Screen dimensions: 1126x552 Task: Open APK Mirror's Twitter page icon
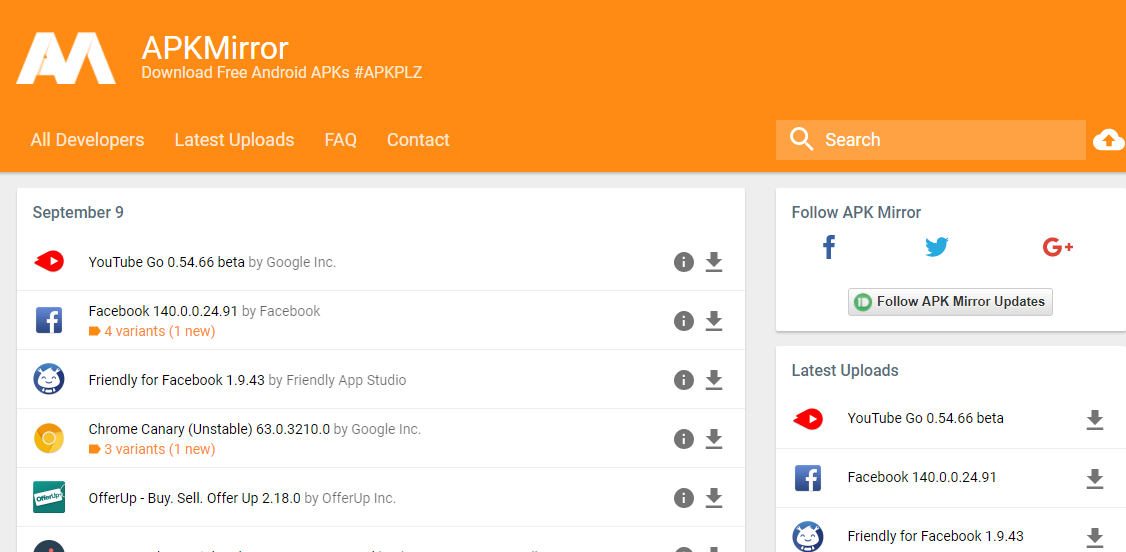click(x=936, y=247)
